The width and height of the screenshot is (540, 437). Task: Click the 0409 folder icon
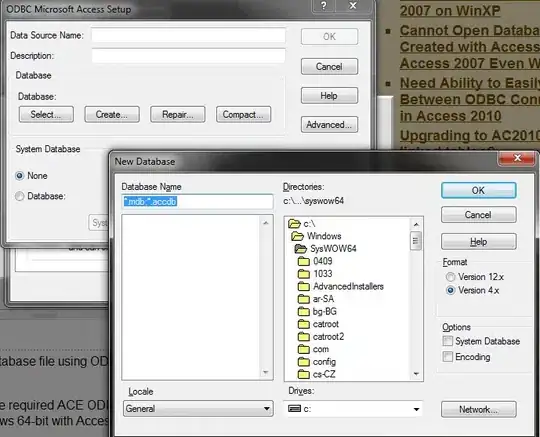coord(304,261)
